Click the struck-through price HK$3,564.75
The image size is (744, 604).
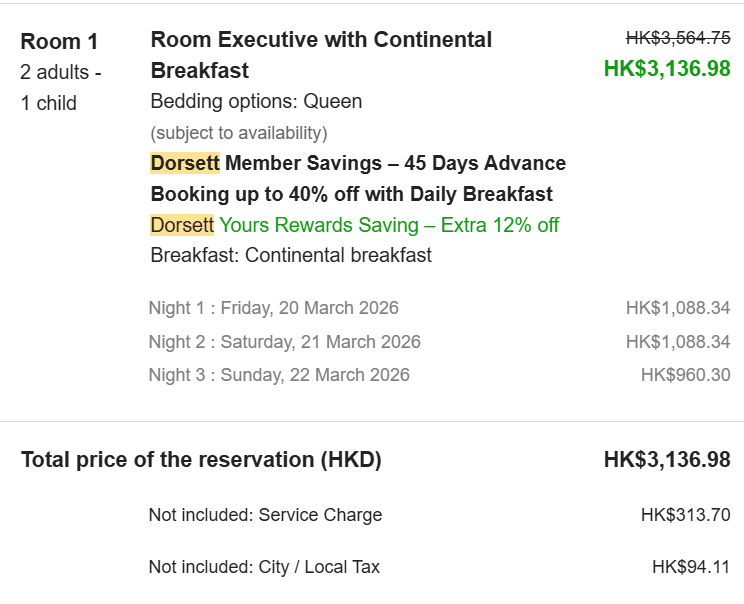click(x=678, y=38)
